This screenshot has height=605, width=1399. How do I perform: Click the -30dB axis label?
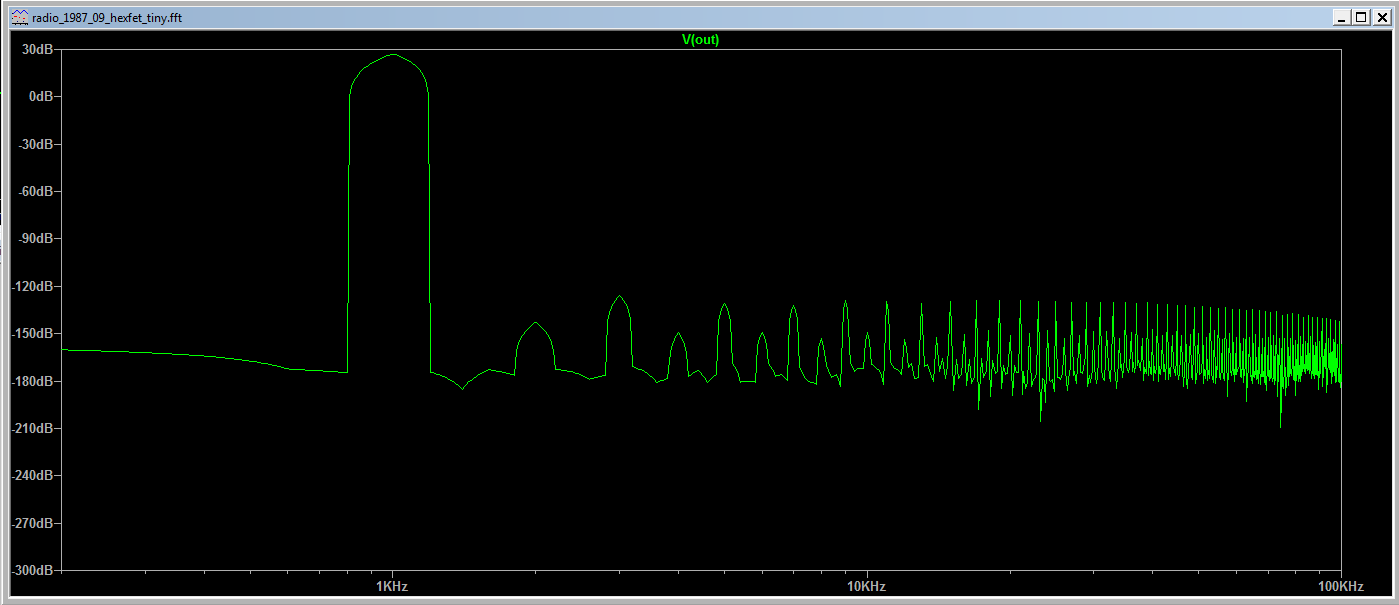[x=35, y=144]
